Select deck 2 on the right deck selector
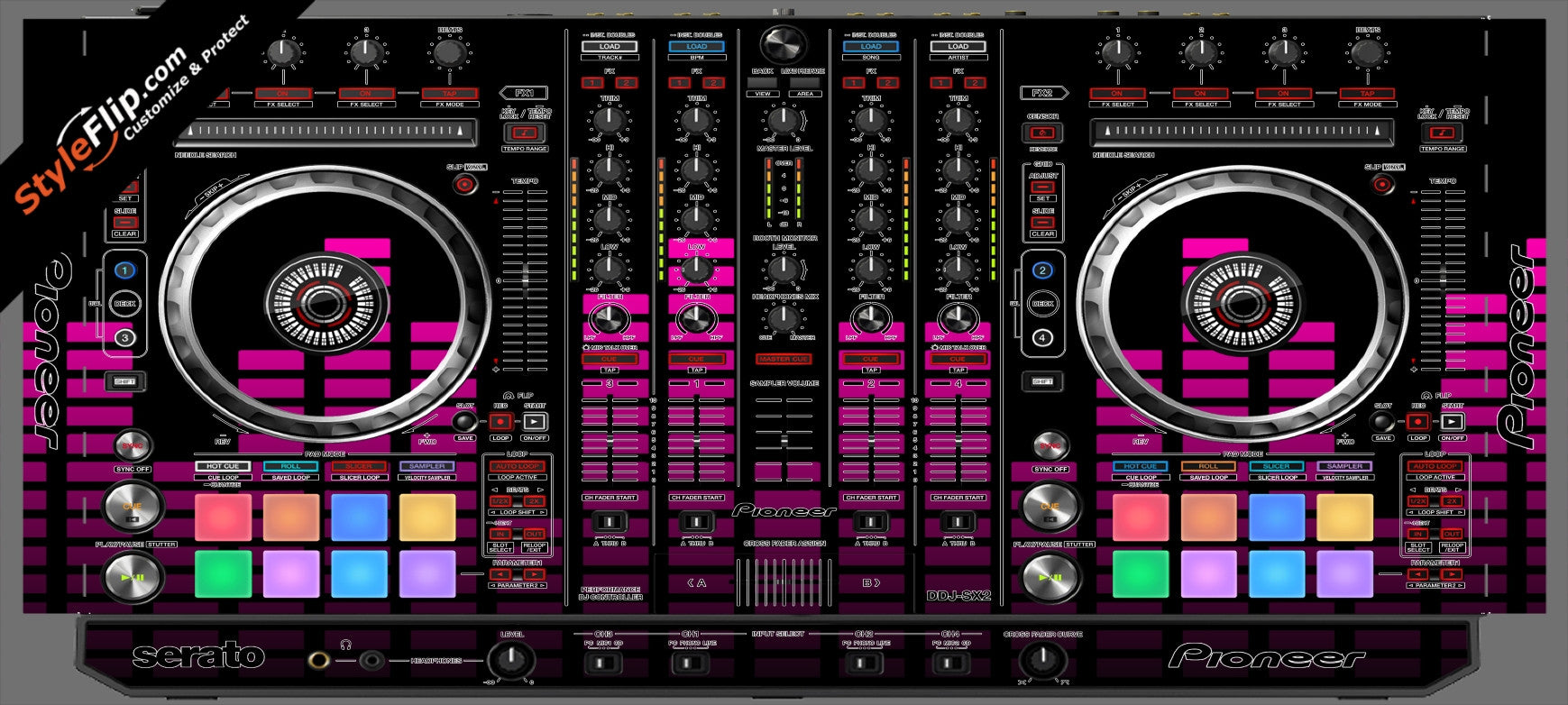This screenshot has height=705, width=1568. pos(1043,270)
